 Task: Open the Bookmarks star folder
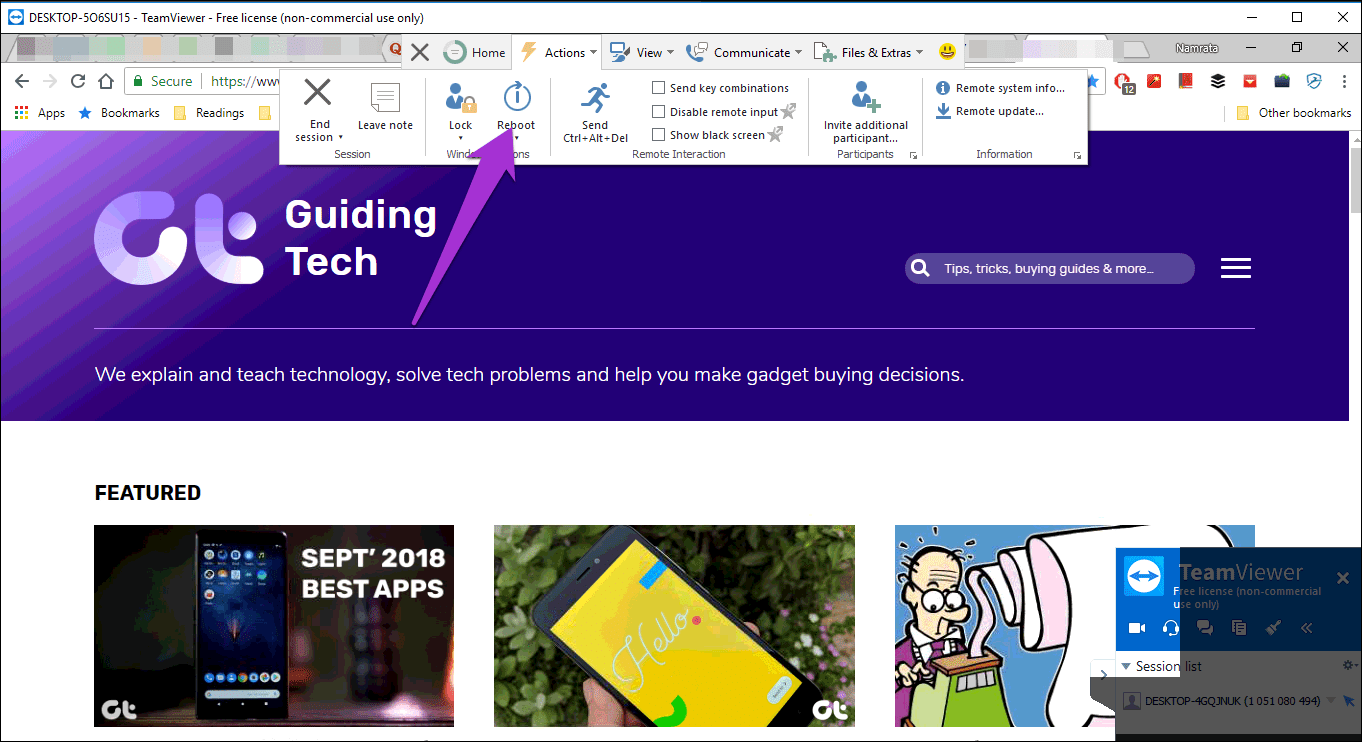click(119, 113)
